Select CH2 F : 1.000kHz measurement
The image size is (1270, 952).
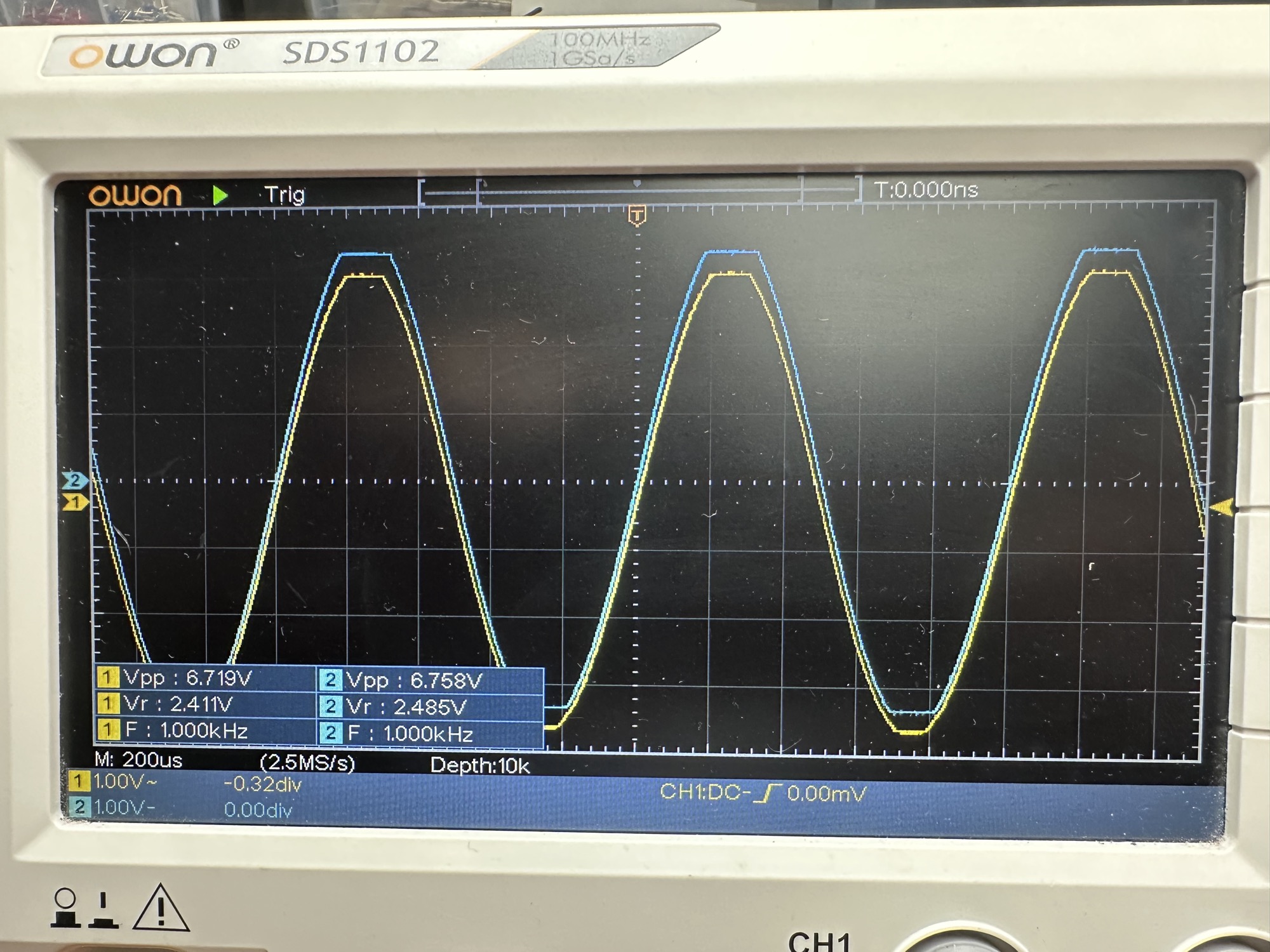[x=431, y=734]
